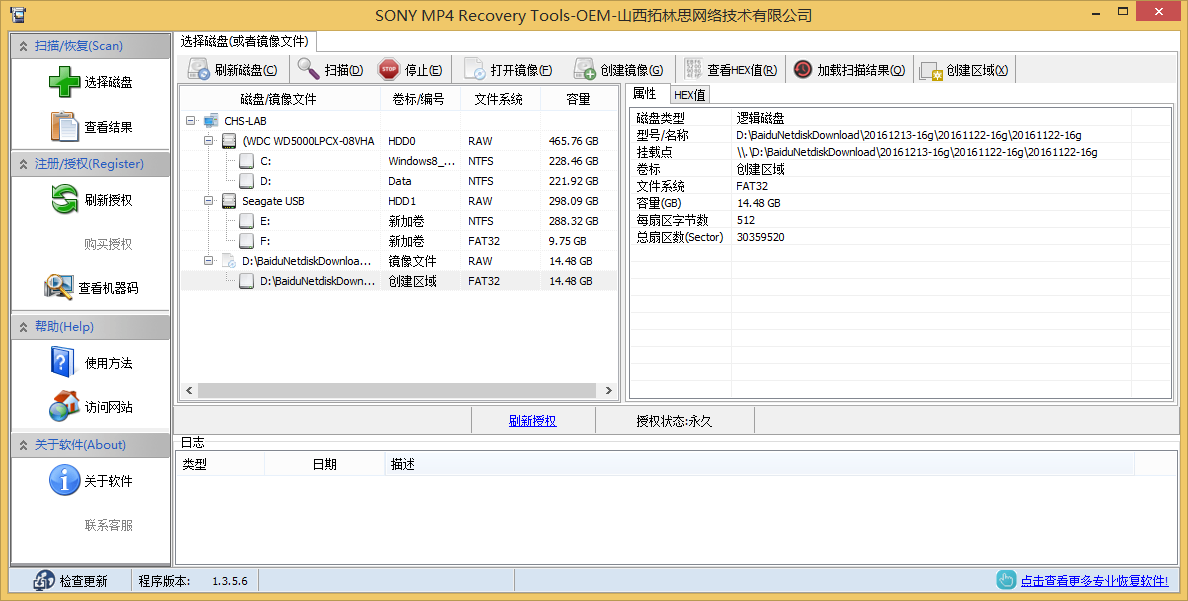This screenshot has height=601, width=1188.
Task: Select the Seagate USB drive icon
Action: coord(229,201)
